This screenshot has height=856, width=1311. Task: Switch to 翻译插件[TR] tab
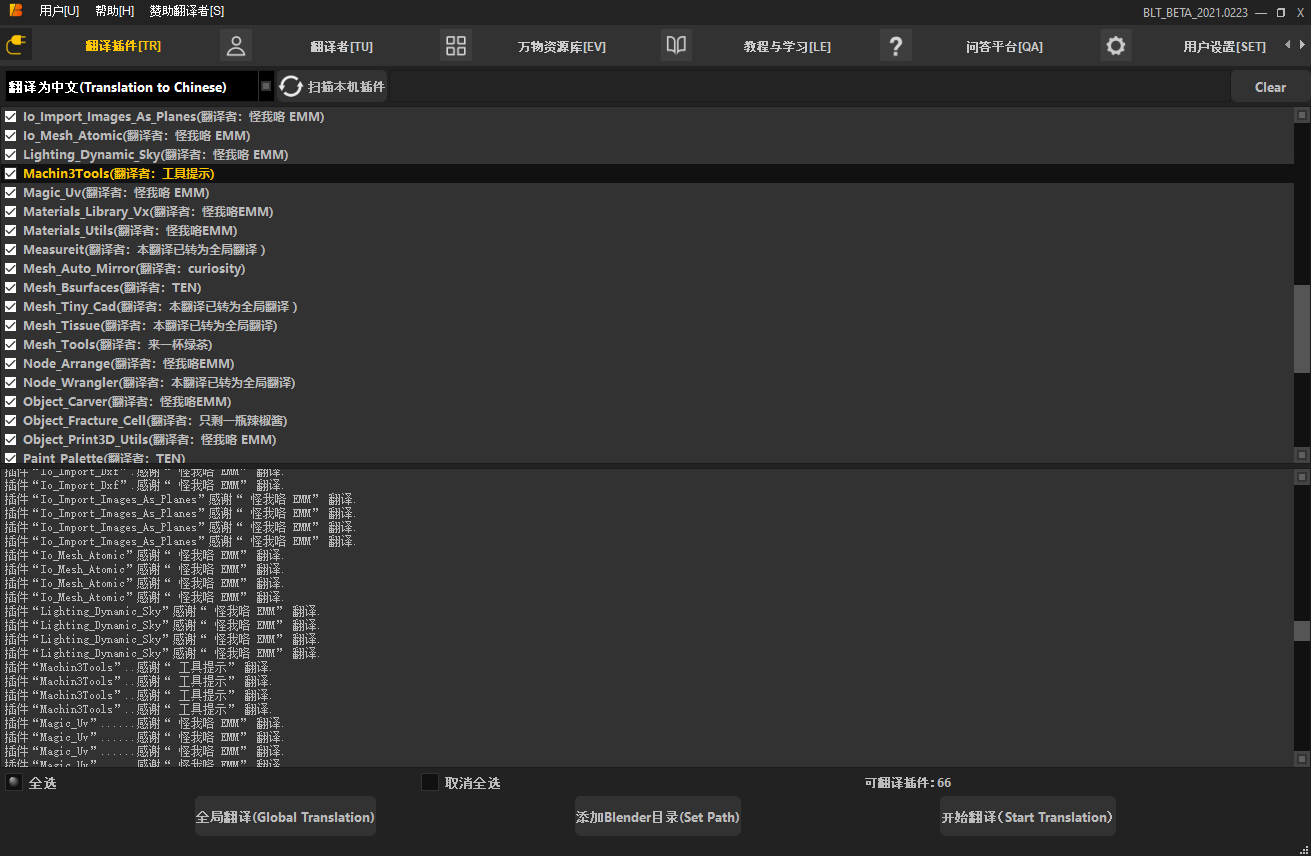click(123, 46)
